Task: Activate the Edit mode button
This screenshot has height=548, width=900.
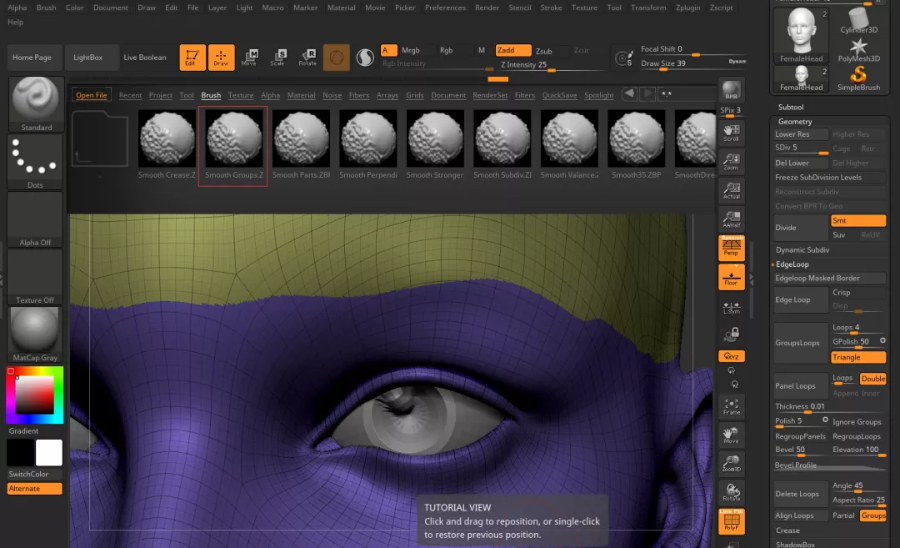Action: click(x=192, y=57)
